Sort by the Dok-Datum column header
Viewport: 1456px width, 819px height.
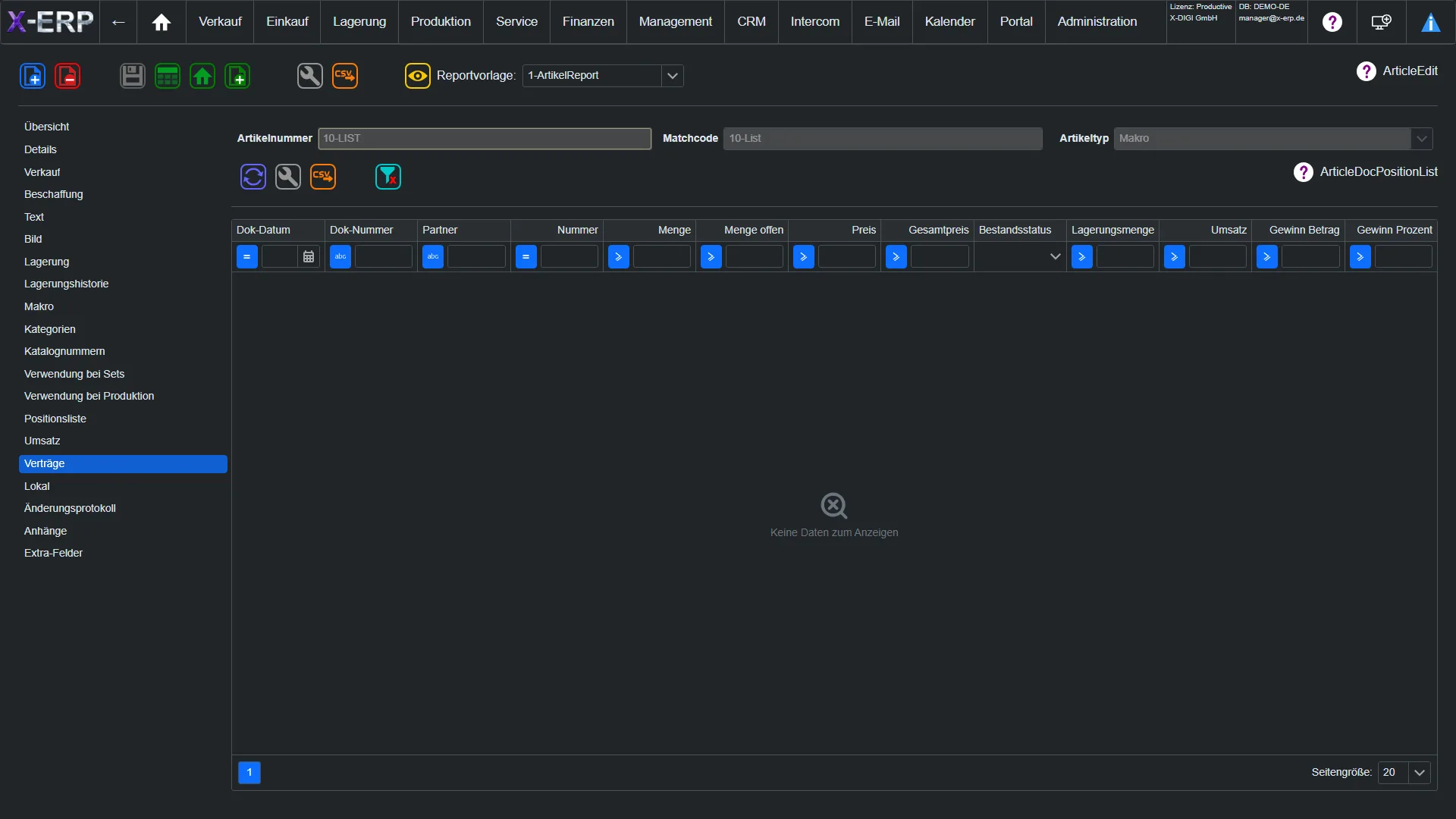coord(278,231)
